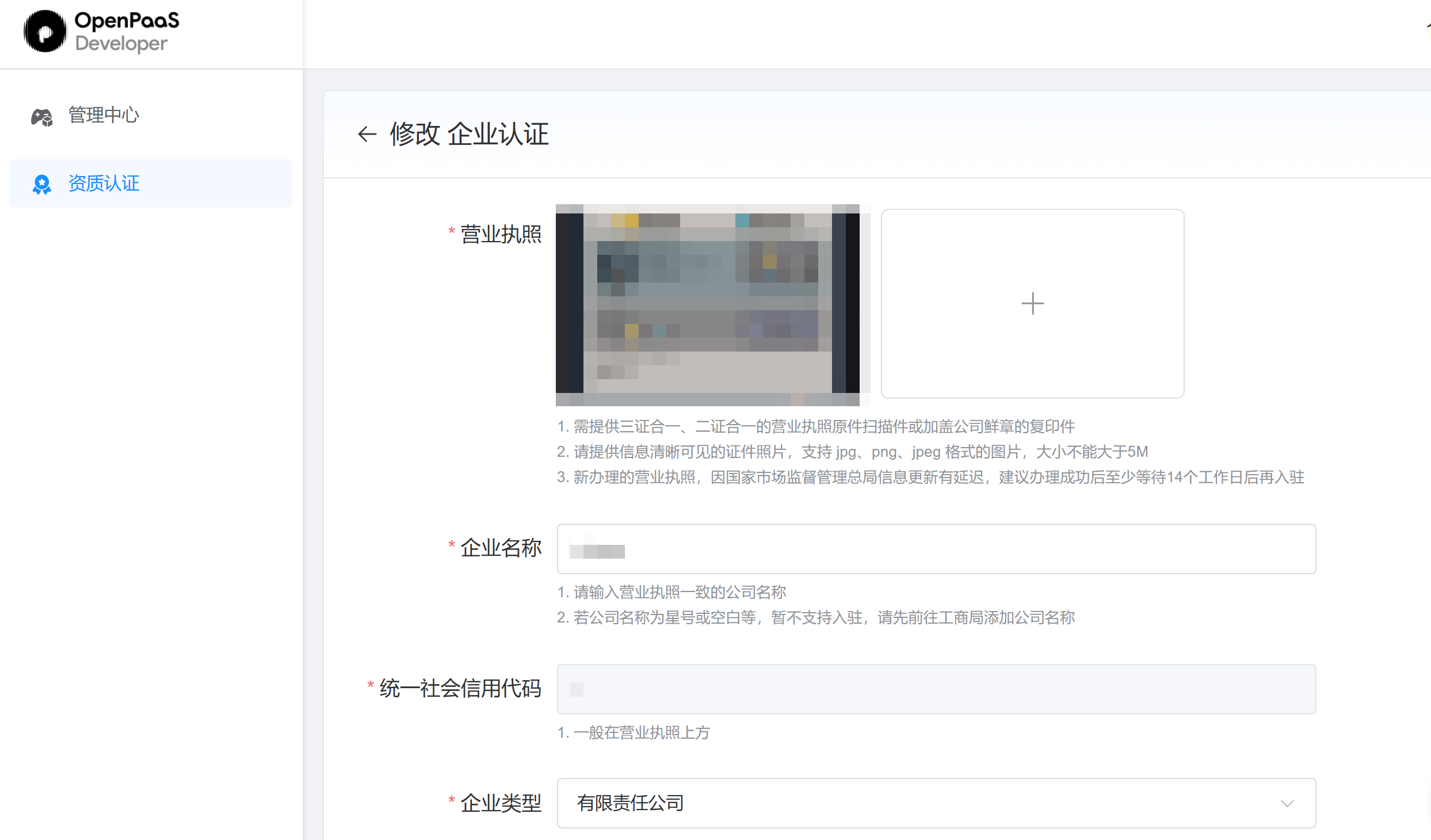The image size is (1431, 840).
Task: Click the 统一社会信用代码 input field
Action: 936,689
